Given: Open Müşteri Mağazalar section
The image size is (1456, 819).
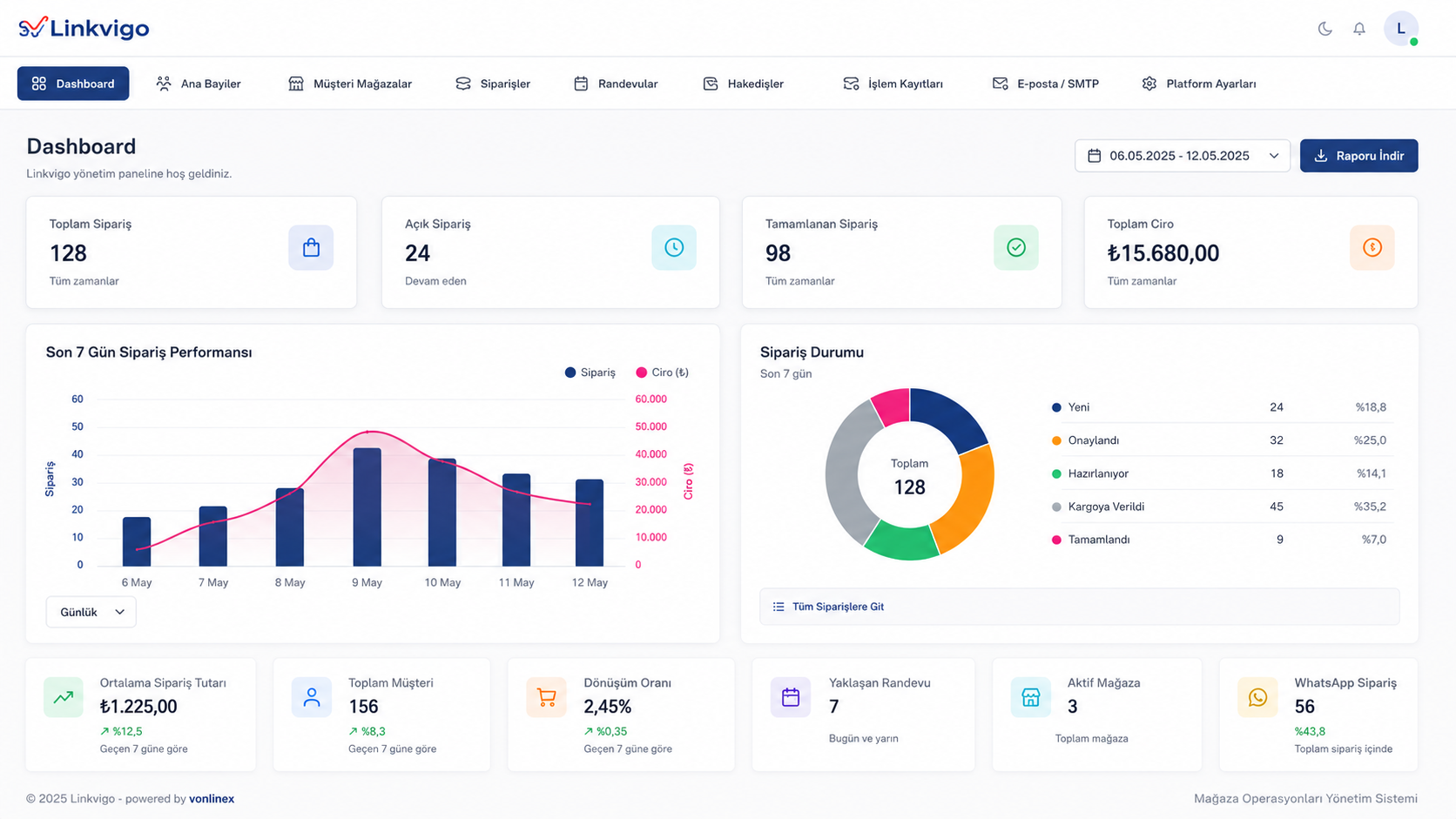Looking at the screenshot, I should point(350,84).
